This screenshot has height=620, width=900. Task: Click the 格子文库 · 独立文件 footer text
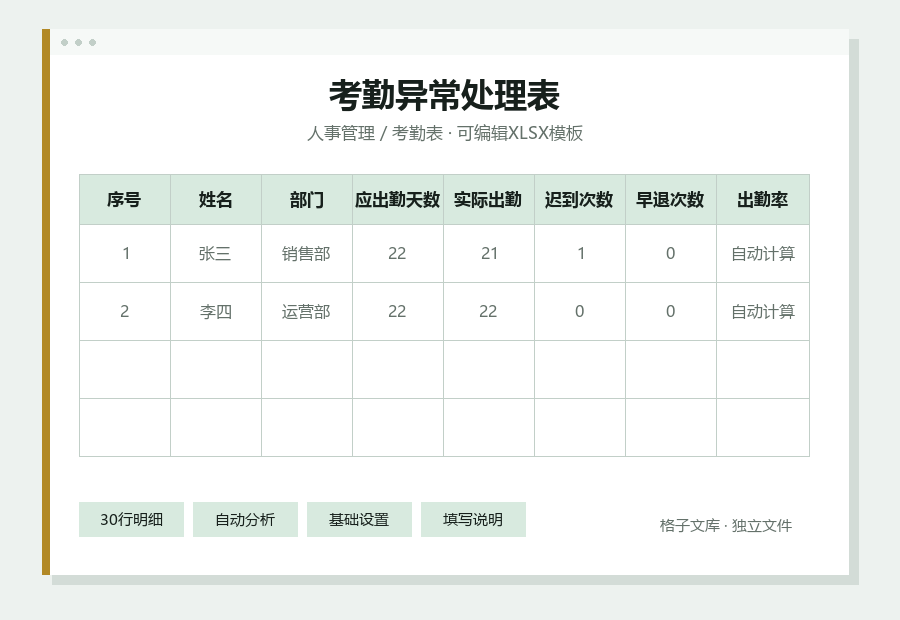coord(726,525)
